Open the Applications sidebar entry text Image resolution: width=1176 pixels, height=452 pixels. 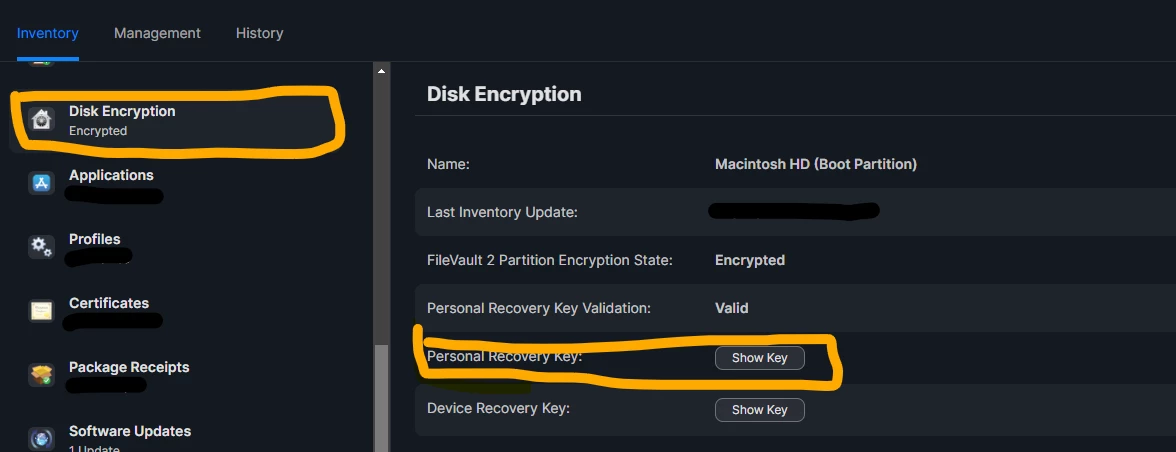[x=111, y=175]
